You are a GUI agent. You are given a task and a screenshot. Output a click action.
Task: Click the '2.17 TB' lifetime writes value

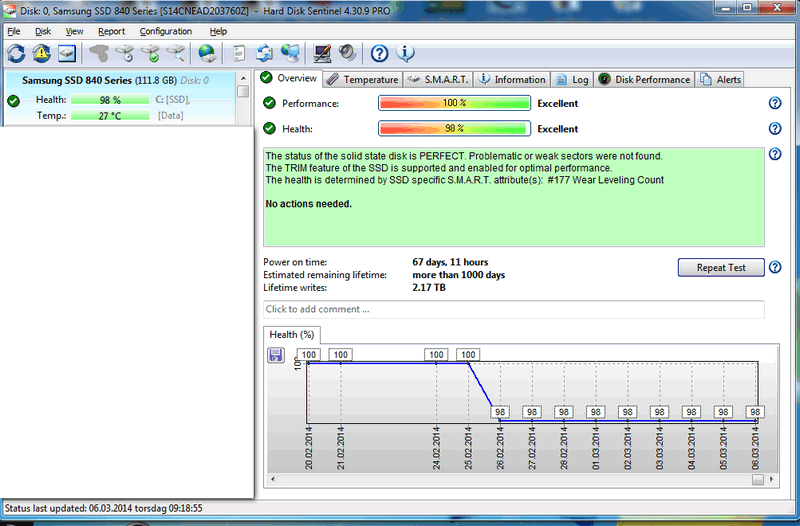click(x=429, y=287)
